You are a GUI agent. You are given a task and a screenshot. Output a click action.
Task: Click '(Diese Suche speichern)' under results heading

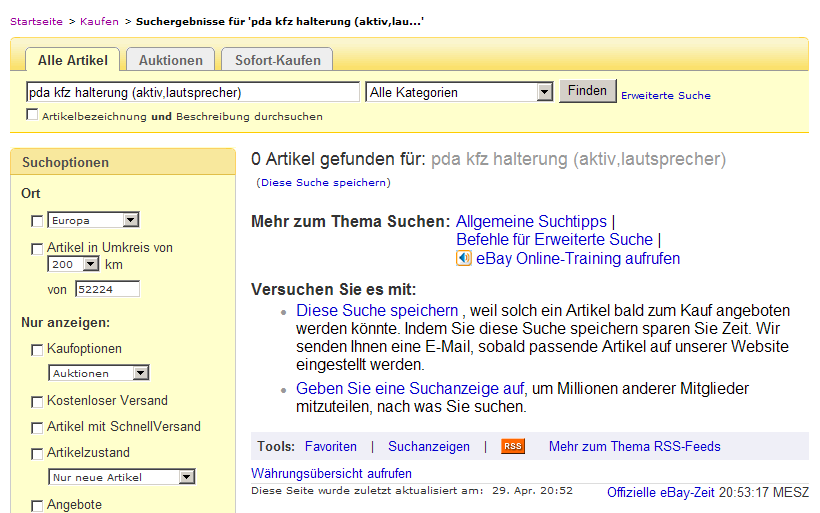click(x=323, y=183)
